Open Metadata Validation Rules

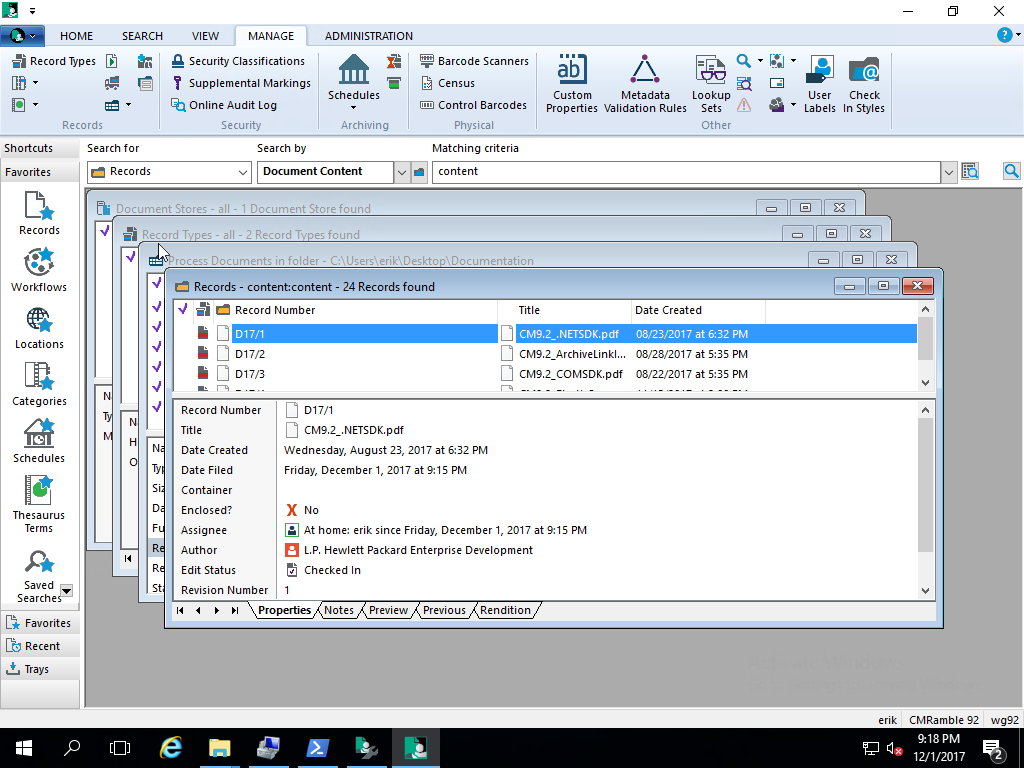(x=645, y=84)
